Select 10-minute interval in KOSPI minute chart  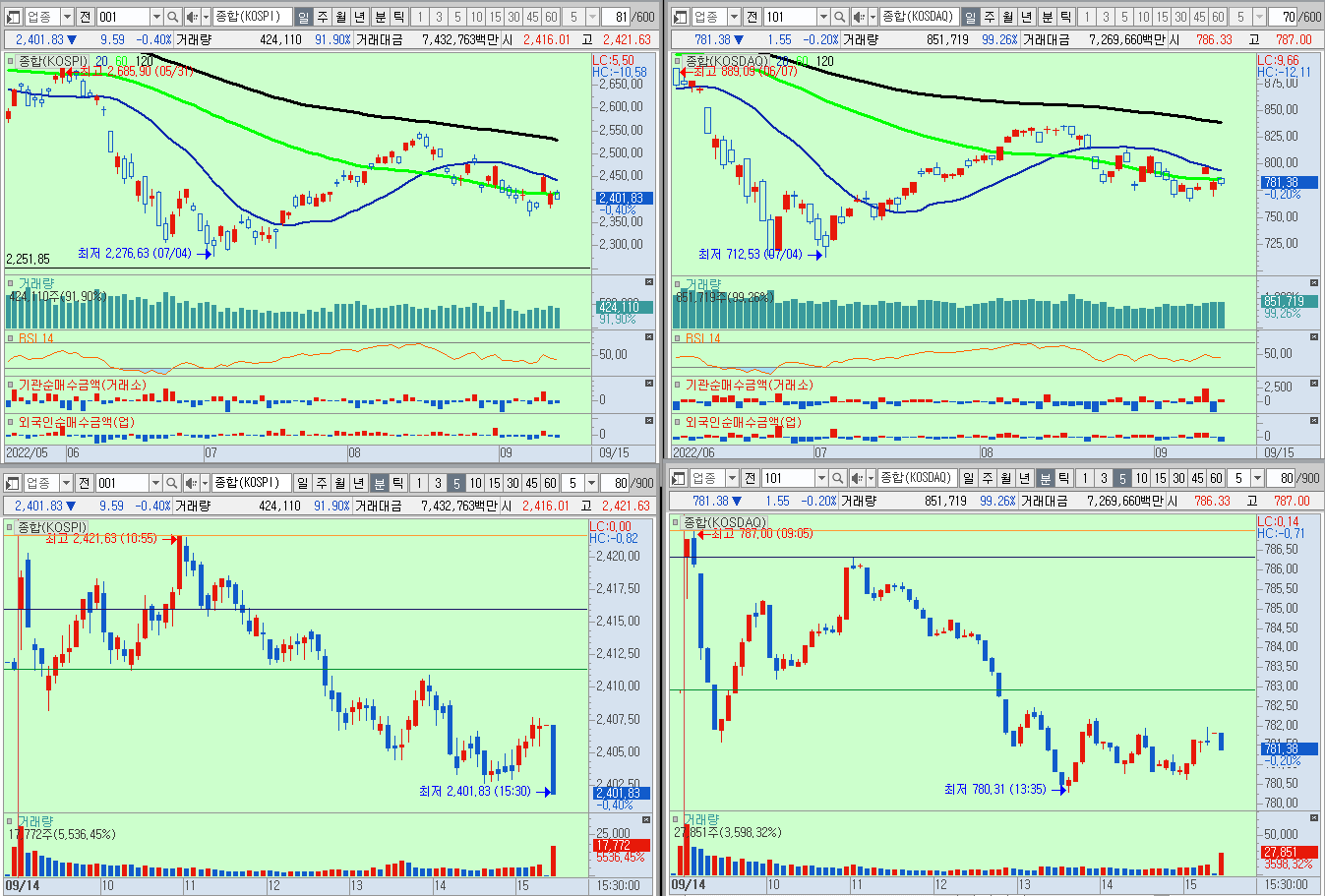point(475,483)
